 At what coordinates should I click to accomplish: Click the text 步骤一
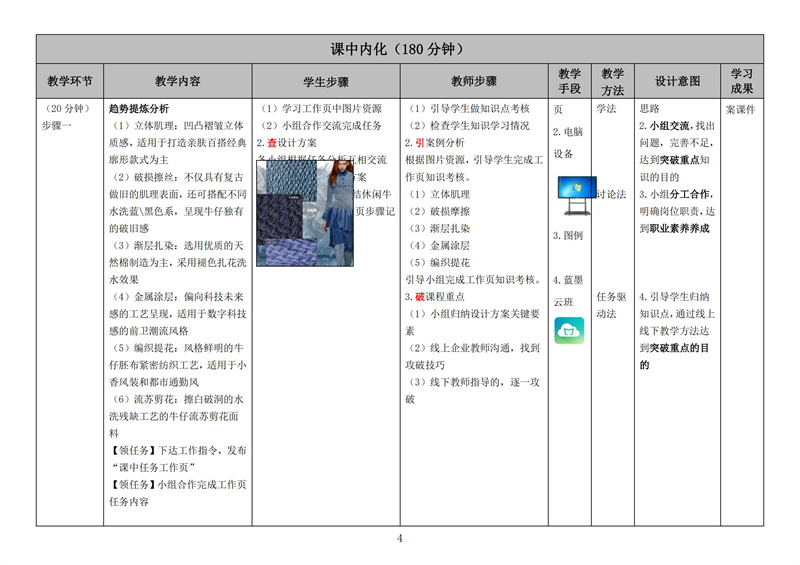[57, 126]
